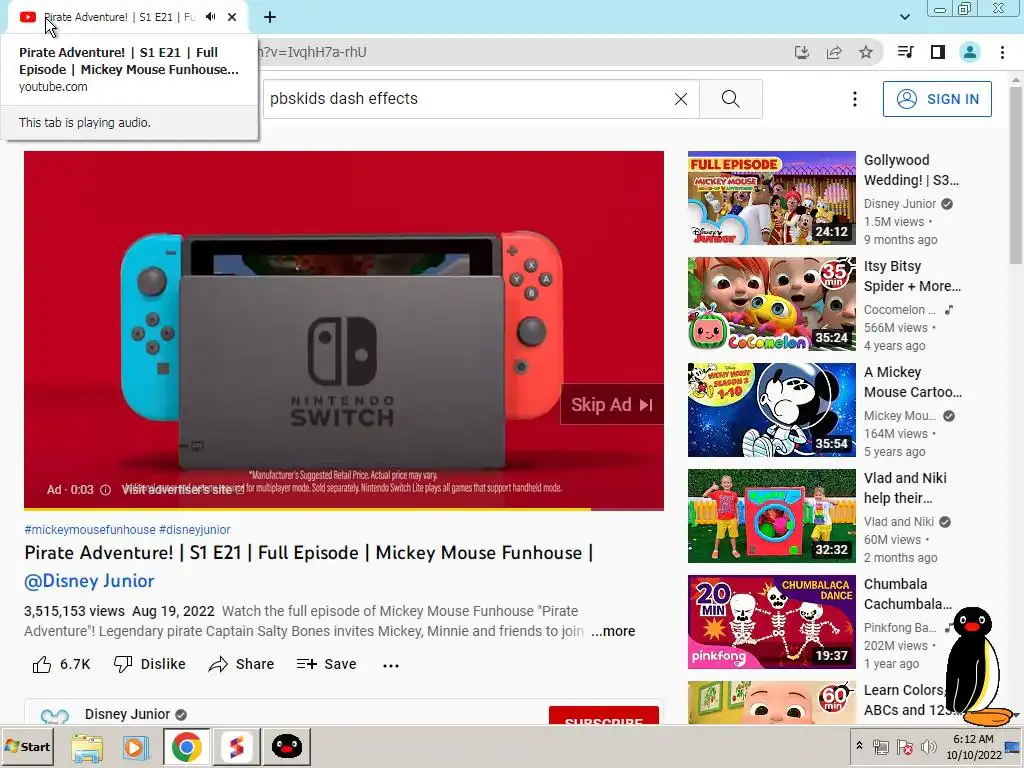
Task: Open the media player taskbar icon
Action: [136, 747]
